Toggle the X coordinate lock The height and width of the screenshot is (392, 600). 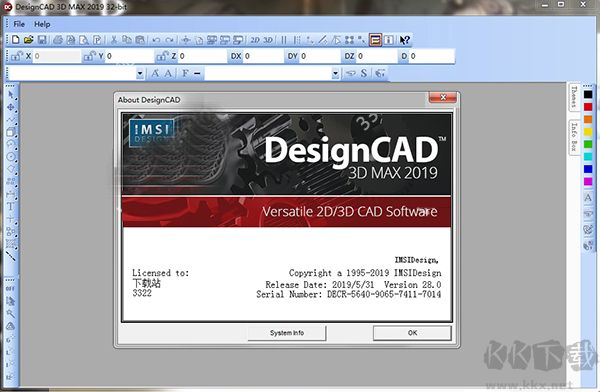[x=16, y=56]
